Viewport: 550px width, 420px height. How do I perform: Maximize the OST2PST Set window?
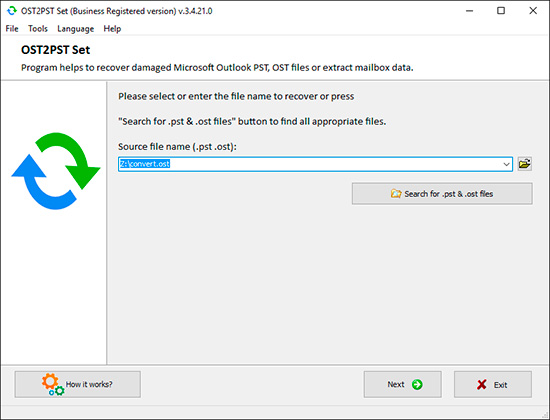click(x=501, y=11)
